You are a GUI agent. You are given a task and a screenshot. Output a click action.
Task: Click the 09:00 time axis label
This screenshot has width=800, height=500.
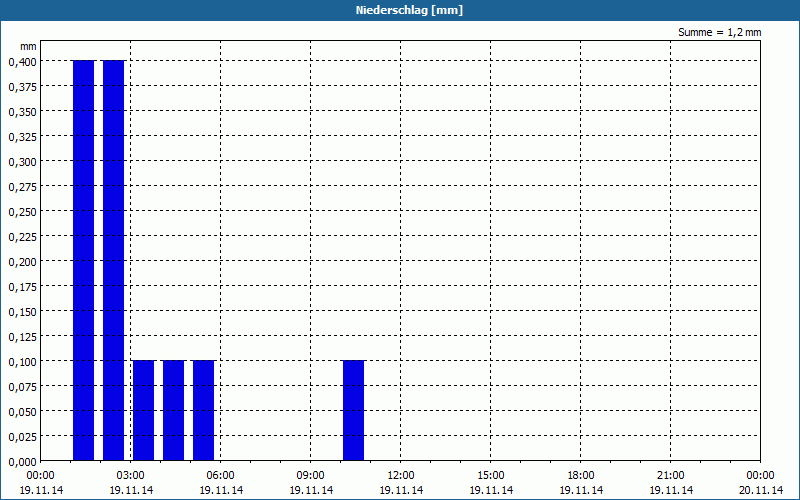[311, 476]
